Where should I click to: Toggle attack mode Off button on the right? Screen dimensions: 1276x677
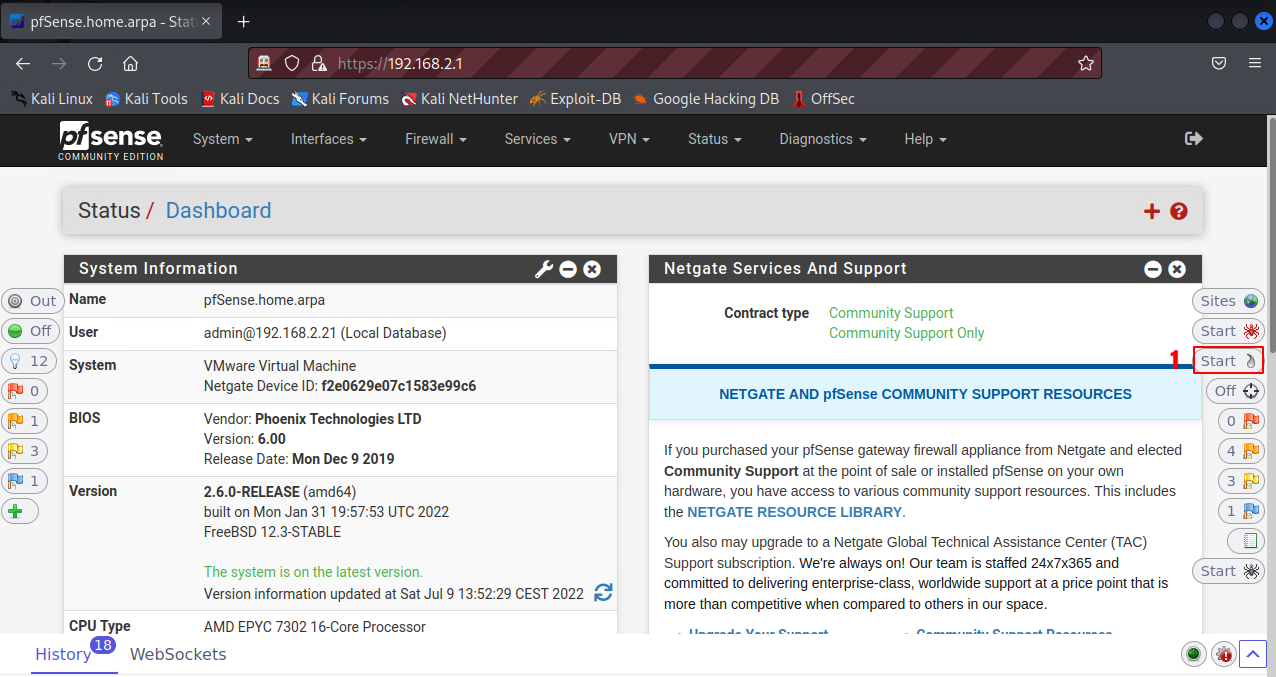1235,391
